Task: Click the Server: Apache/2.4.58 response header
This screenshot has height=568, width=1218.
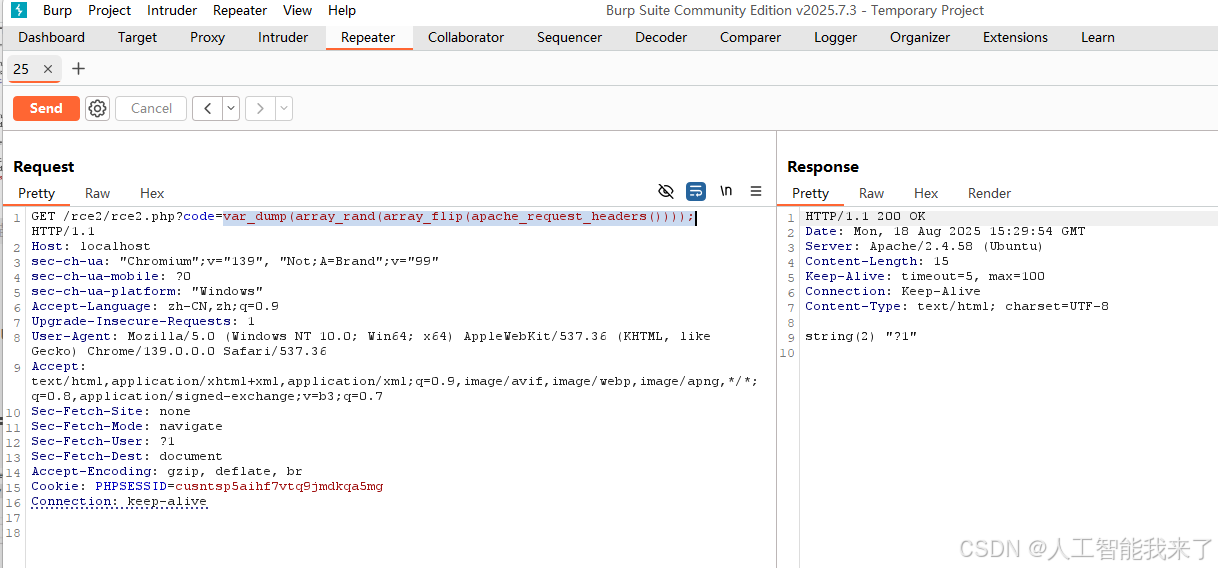Action: coord(924,246)
